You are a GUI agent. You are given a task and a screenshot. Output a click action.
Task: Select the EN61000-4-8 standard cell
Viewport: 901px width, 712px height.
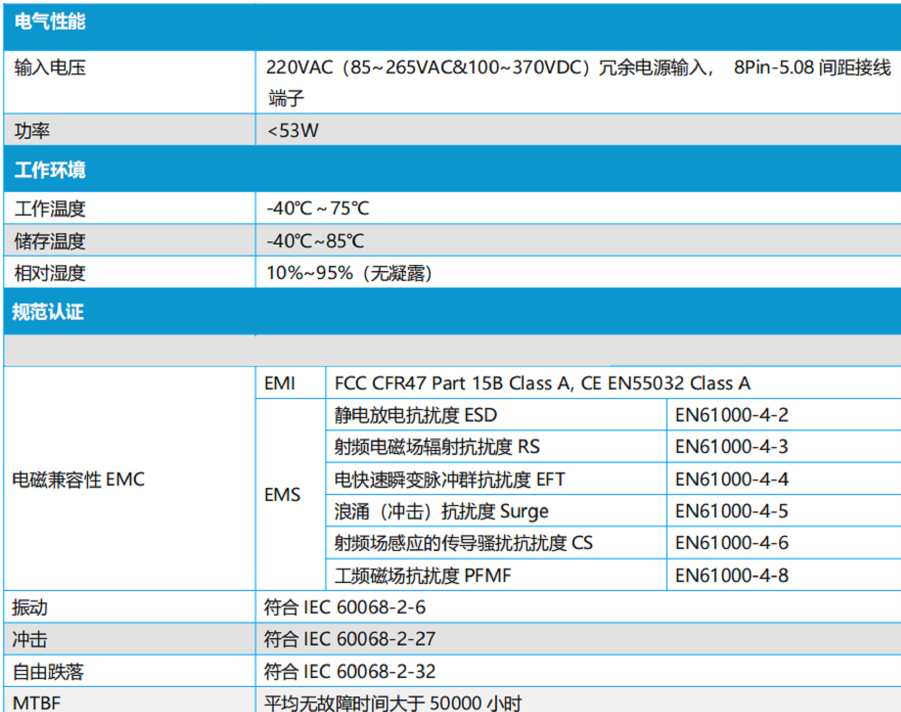point(784,575)
